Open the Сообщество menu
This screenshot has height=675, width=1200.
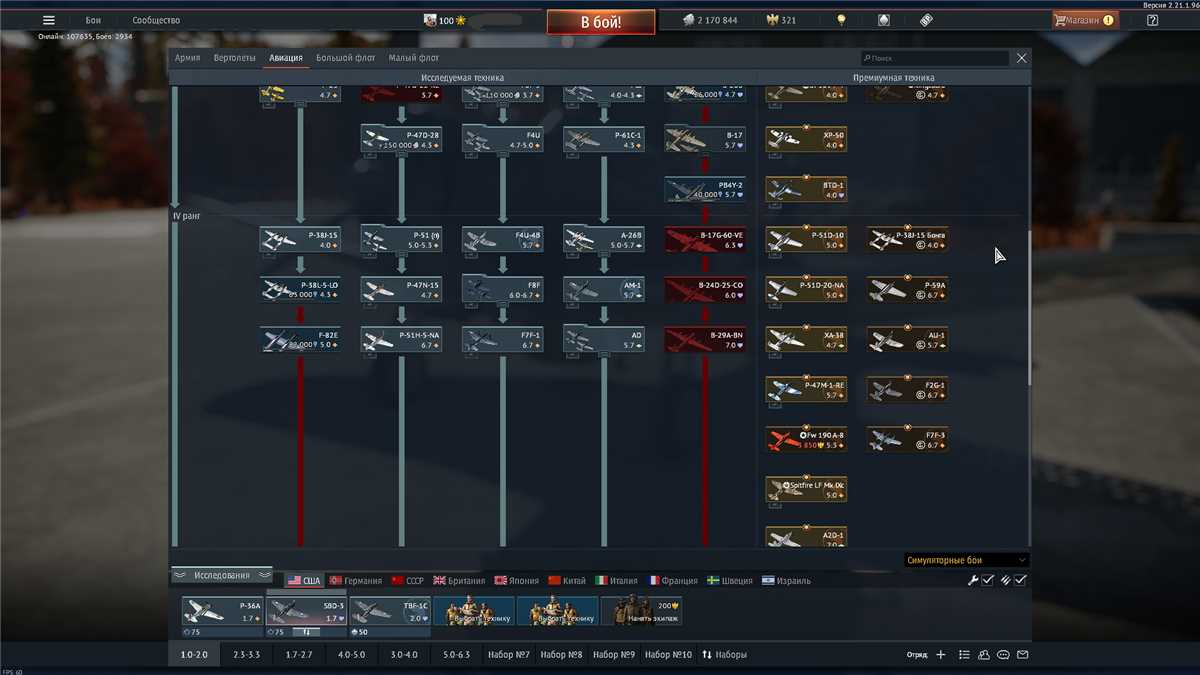(x=156, y=20)
